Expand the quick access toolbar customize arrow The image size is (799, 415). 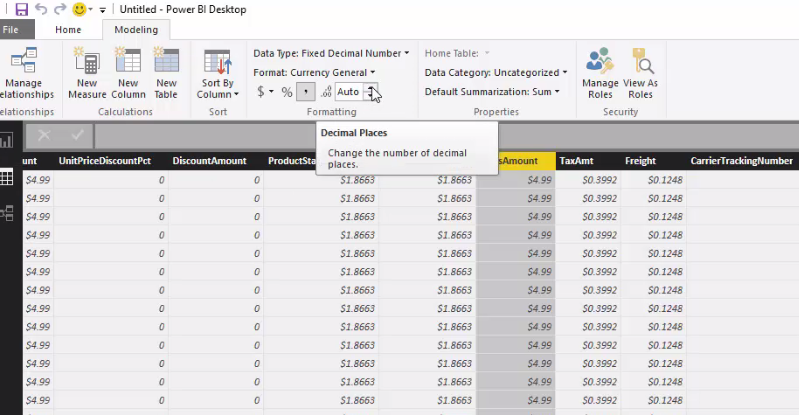point(102,10)
